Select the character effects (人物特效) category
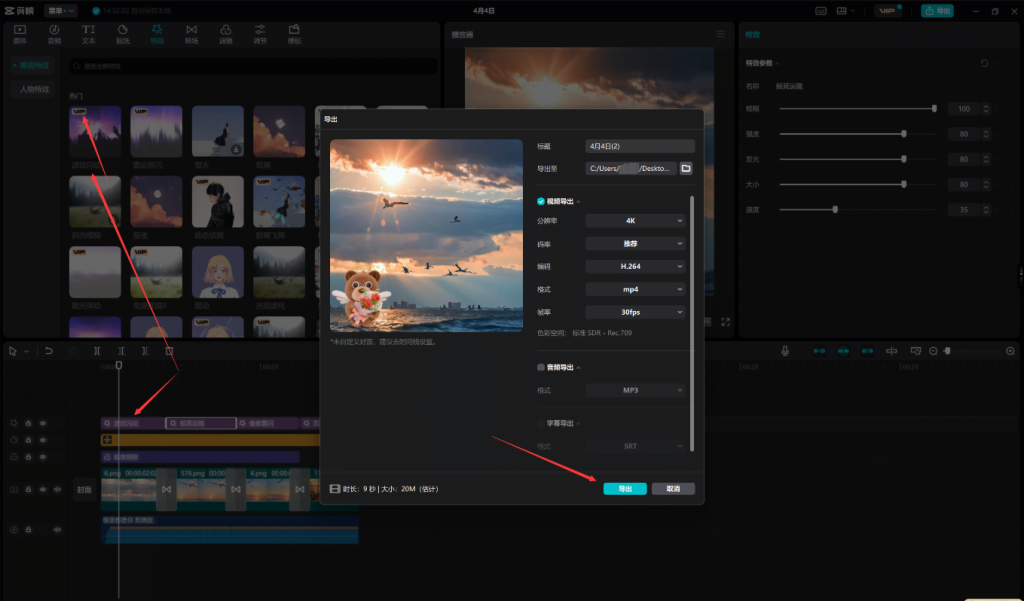 tap(35, 89)
